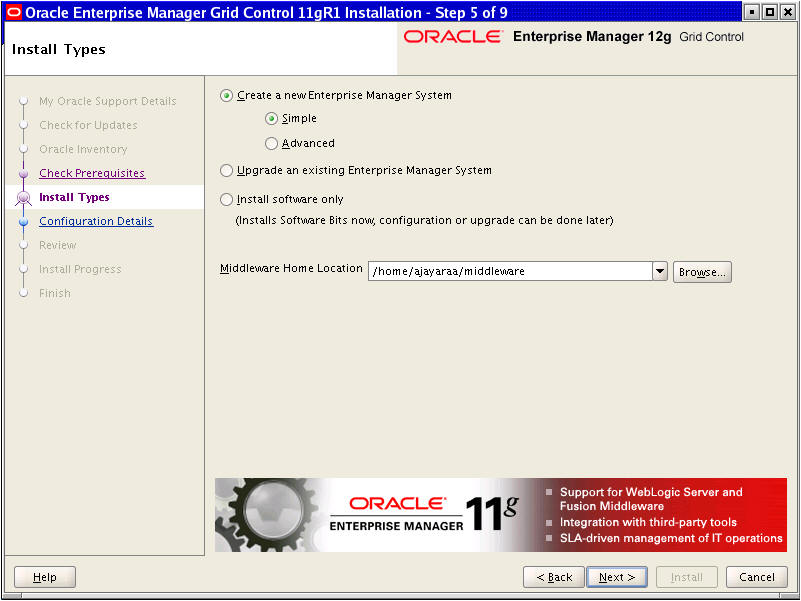Click the Browse... button

[x=702, y=272]
